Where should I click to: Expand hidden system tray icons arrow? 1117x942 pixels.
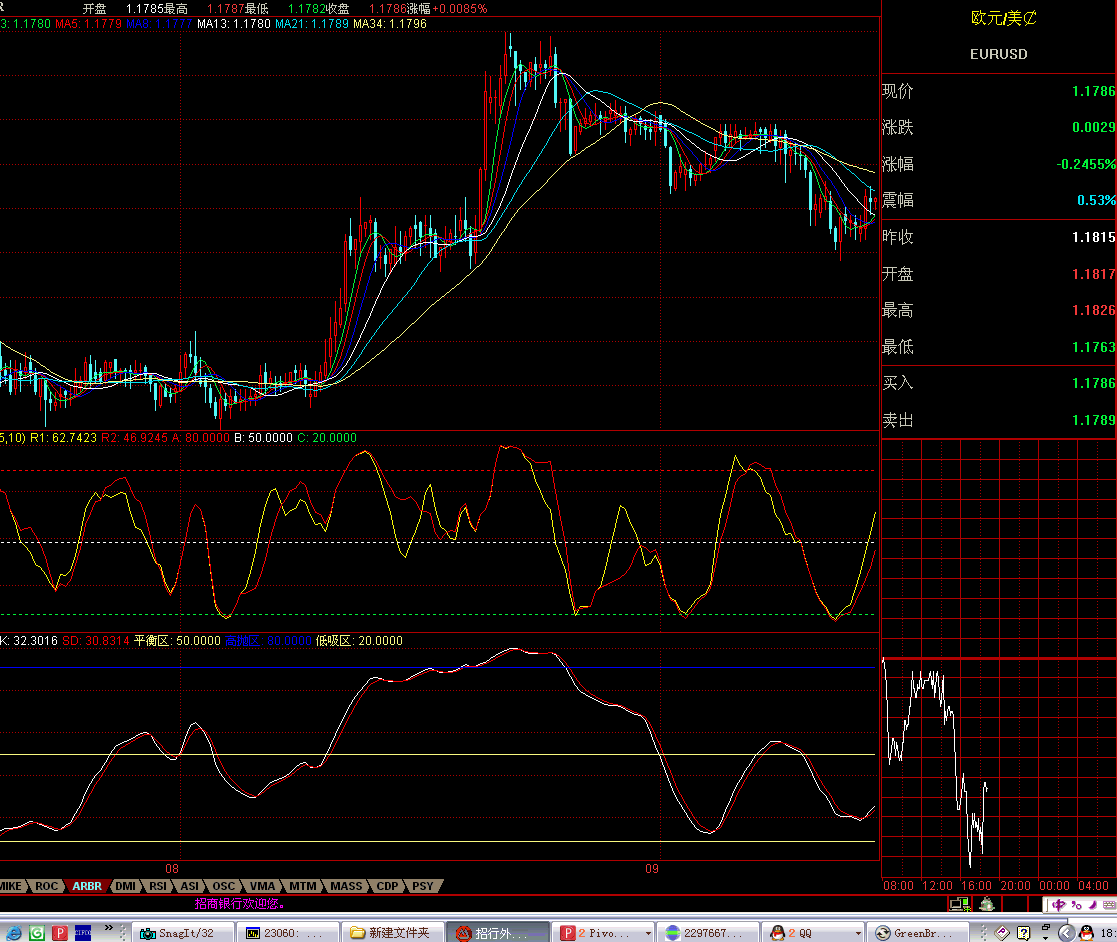click(x=1064, y=933)
